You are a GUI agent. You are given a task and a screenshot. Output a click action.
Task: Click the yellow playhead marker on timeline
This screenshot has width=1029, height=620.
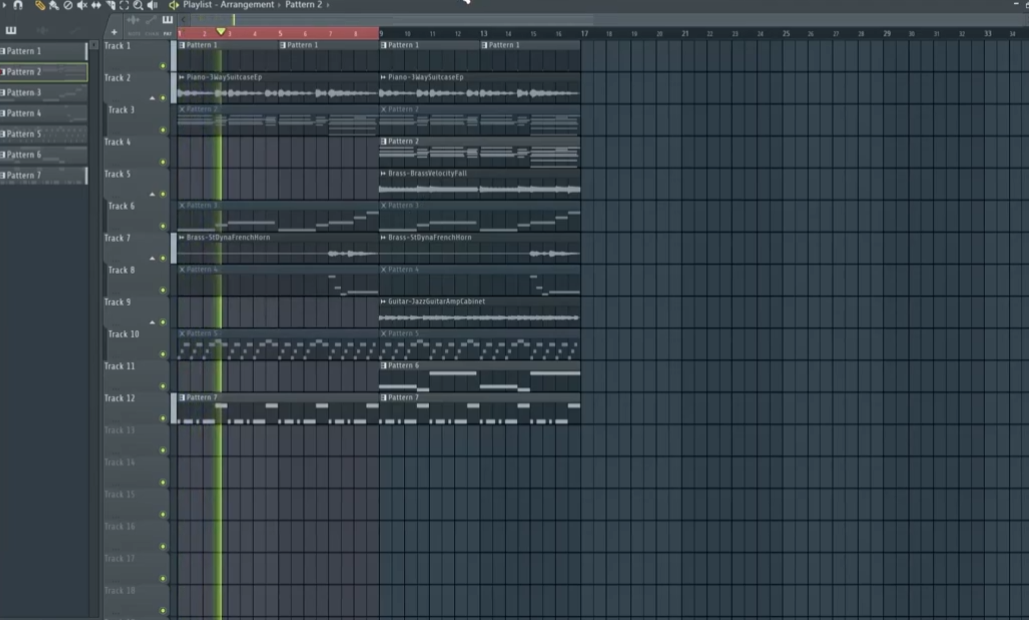coord(221,31)
